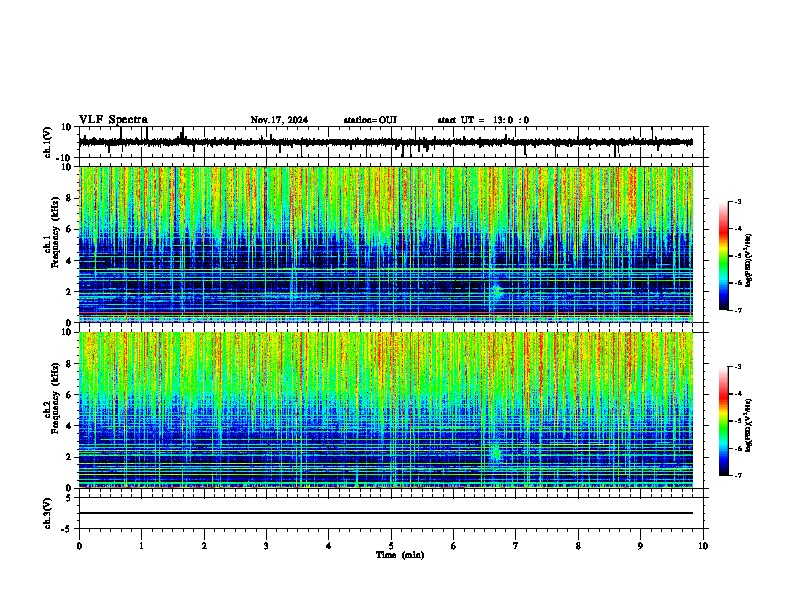Click the flat ch.3 voltage line

click(x=385, y=513)
